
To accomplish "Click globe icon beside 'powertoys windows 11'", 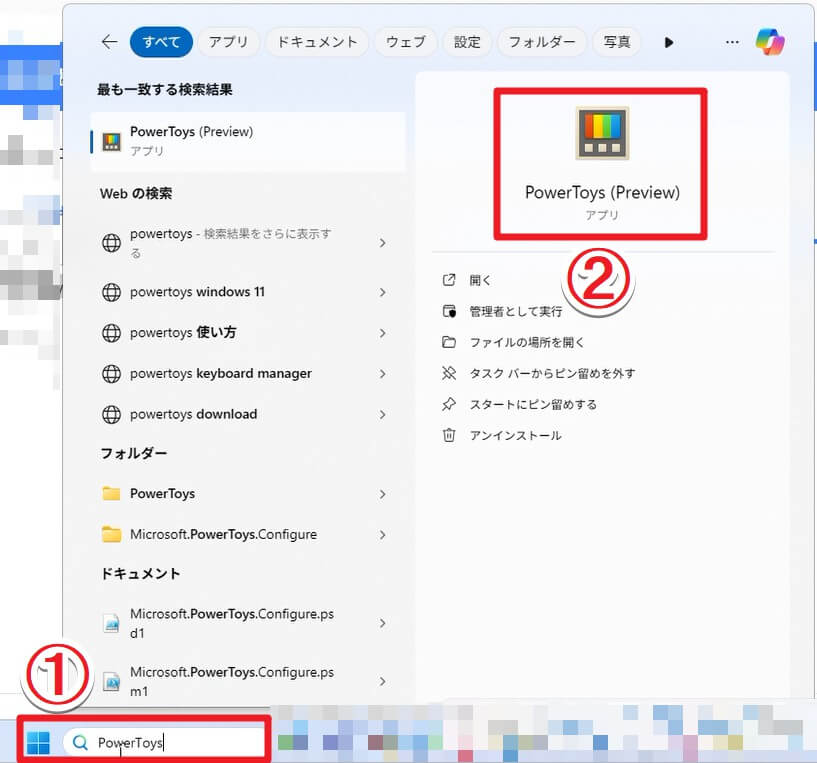I will pos(112,292).
